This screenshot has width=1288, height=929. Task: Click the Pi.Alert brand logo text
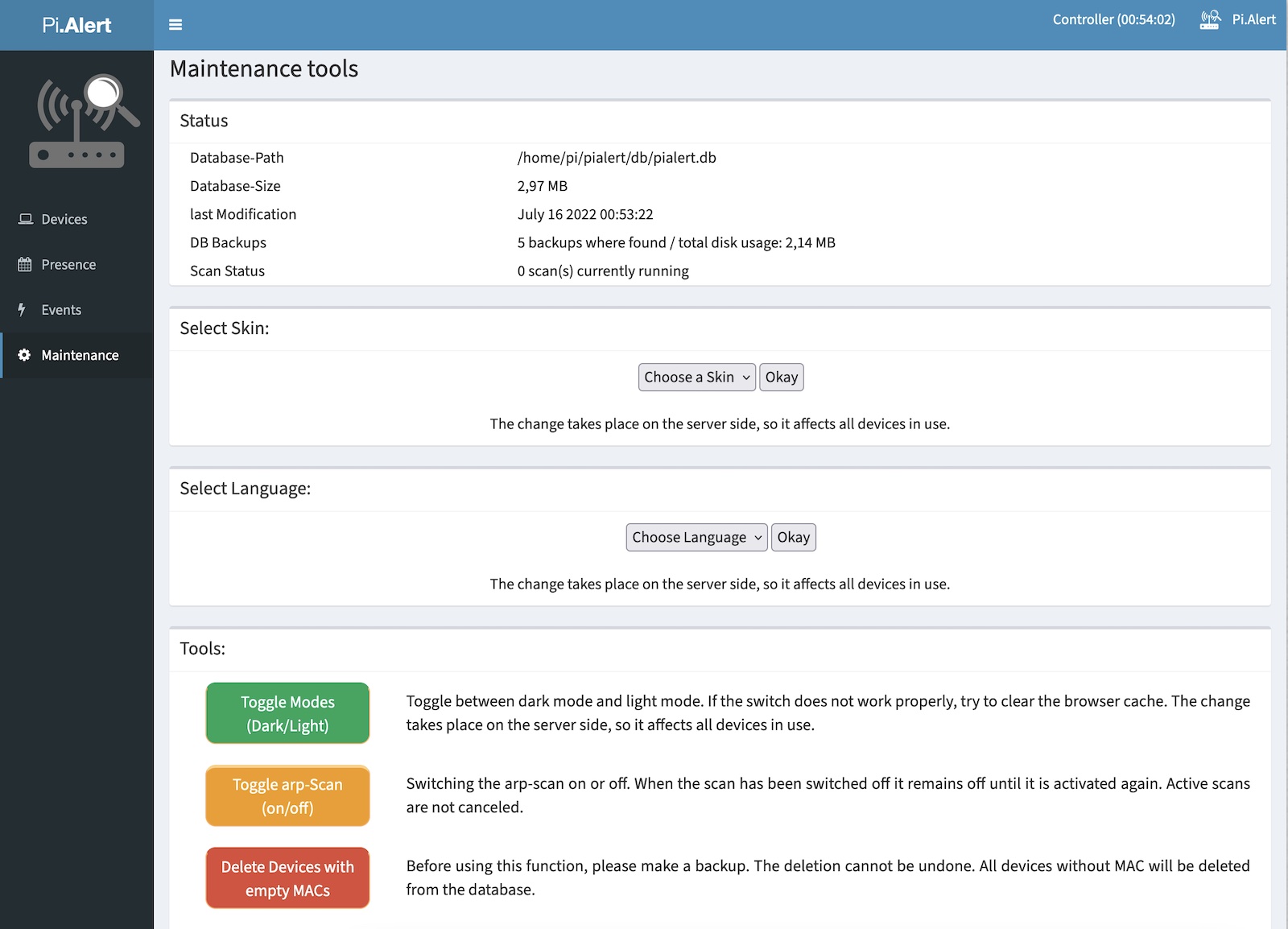pos(76,25)
